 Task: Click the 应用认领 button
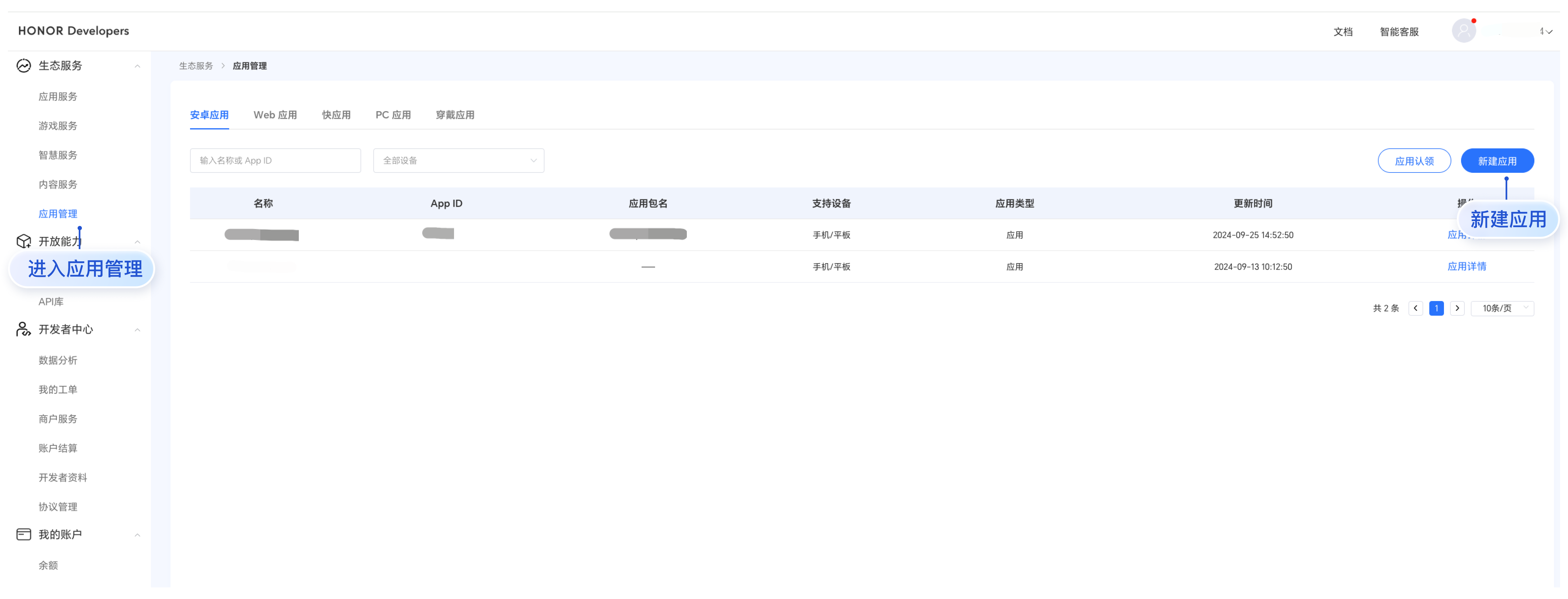1414,161
